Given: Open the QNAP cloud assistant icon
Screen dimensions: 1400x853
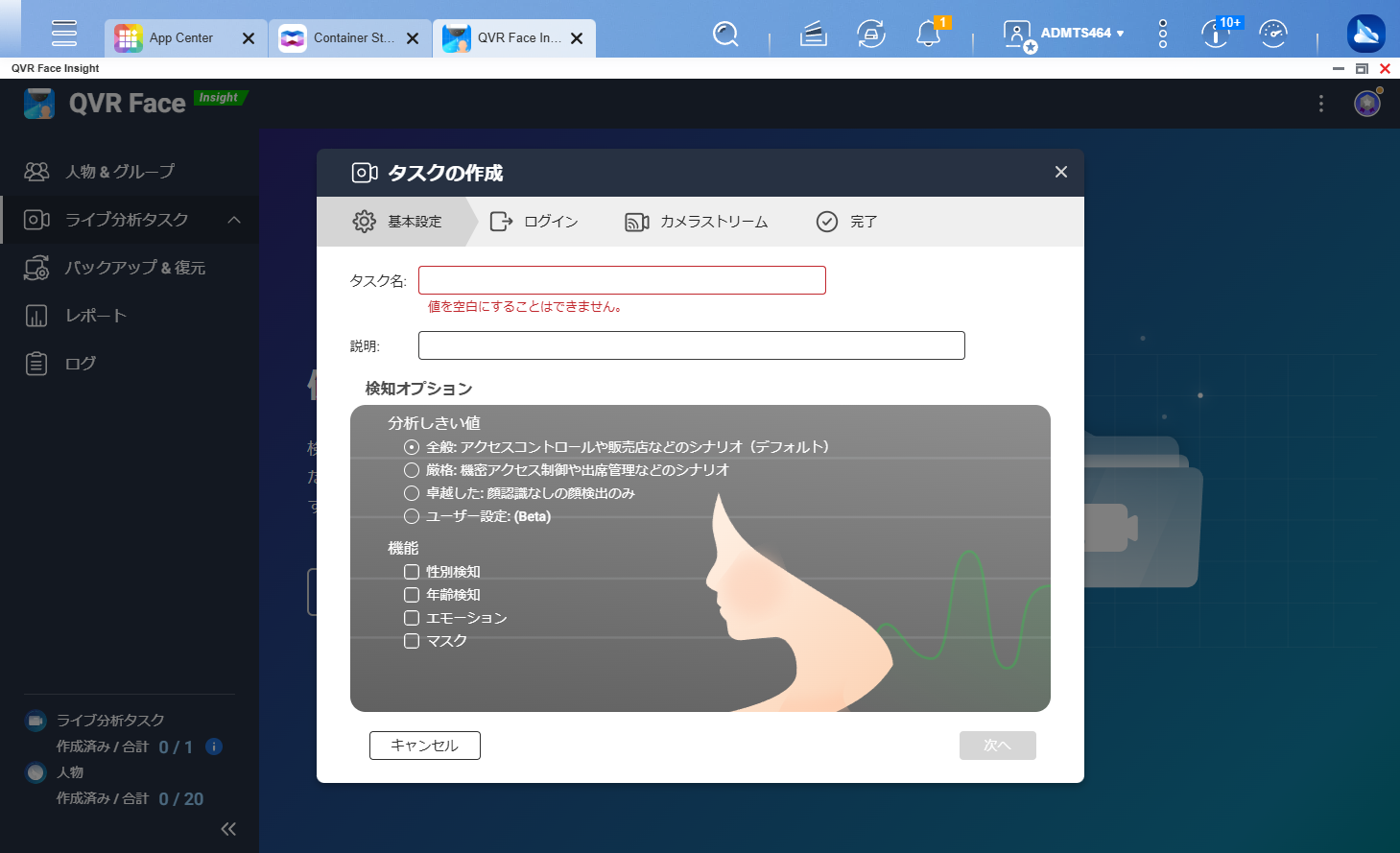Looking at the screenshot, I should (x=1366, y=34).
